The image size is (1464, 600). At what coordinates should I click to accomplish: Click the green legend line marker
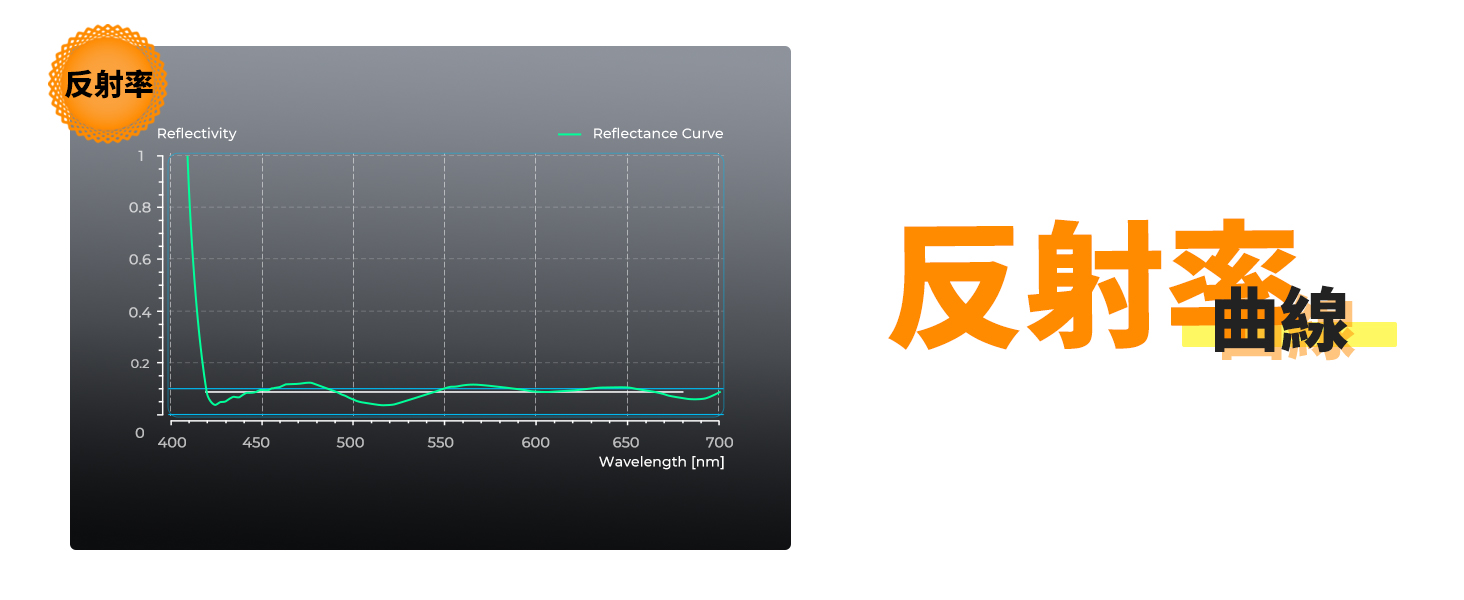pyautogui.click(x=569, y=134)
